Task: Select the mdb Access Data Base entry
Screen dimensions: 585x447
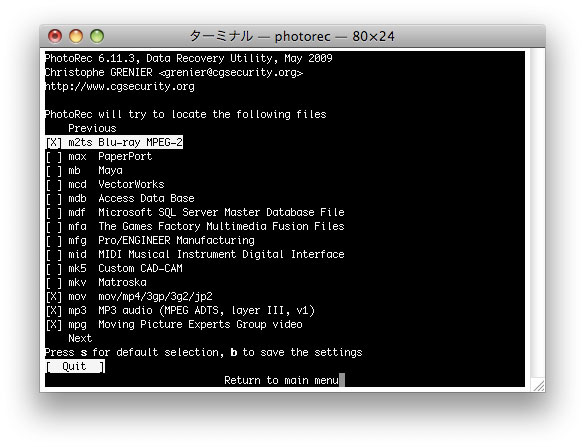Action: (x=120, y=198)
